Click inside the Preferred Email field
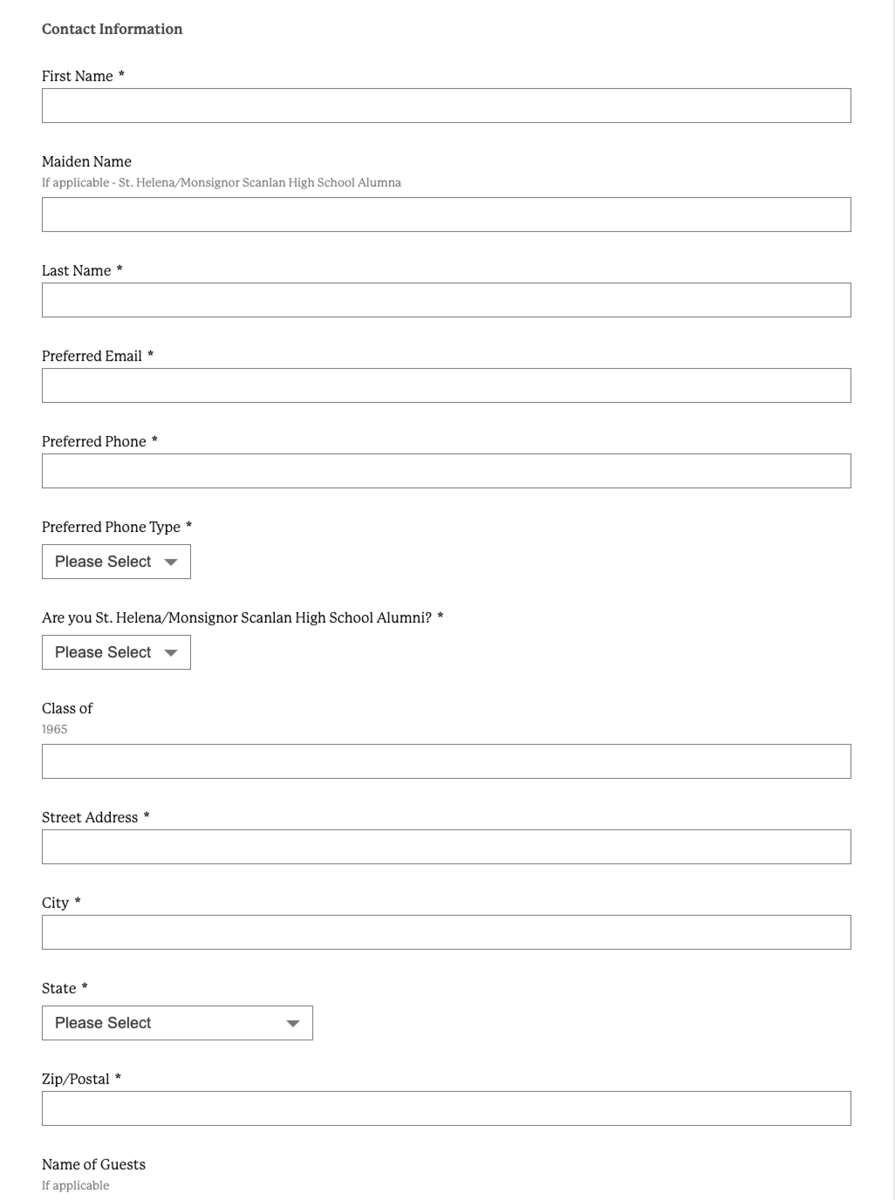Image resolution: width=895 pixels, height=1200 pixels. coord(446,385)
